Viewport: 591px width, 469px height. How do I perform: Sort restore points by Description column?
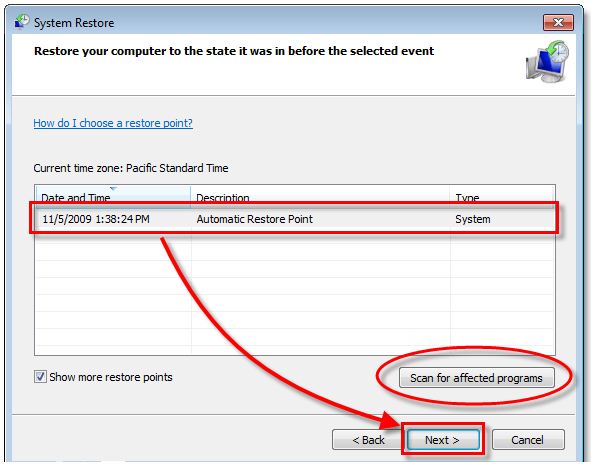(320, 197)
